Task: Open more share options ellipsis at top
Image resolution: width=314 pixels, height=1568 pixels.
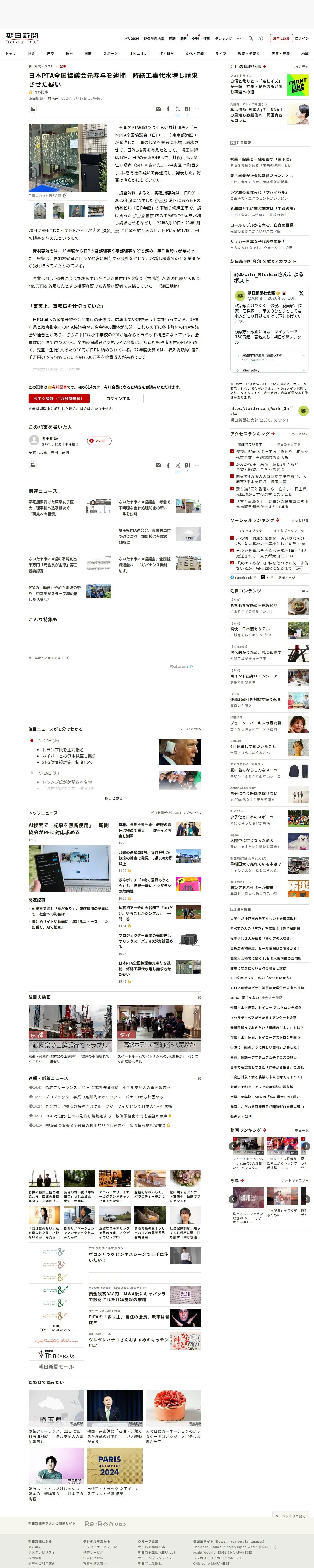Action: point(197,109)
